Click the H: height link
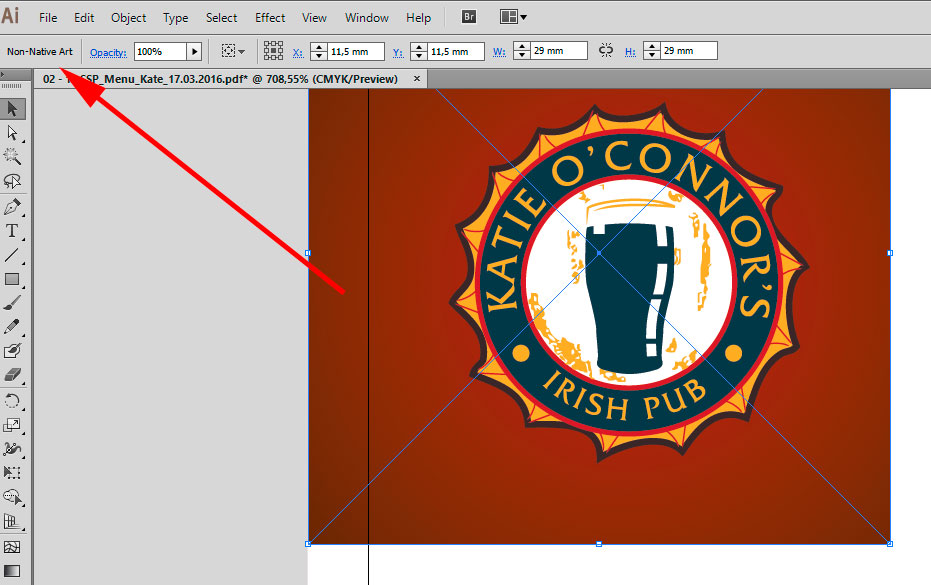 click(x=631, y=52)
